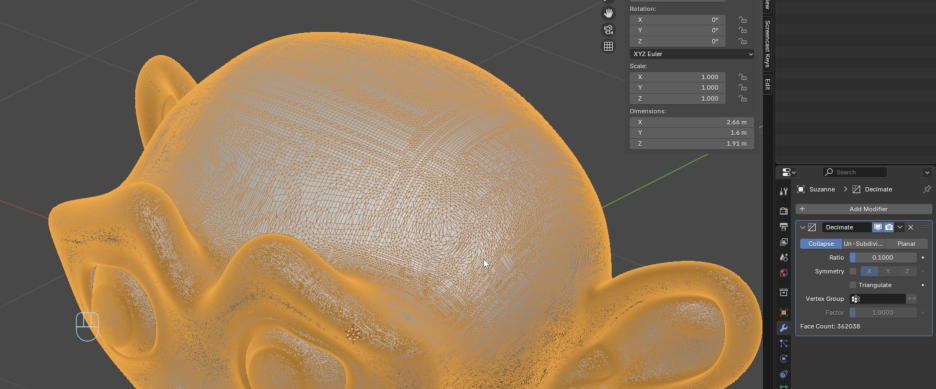
Task: Click the Decimate modifier name field
Action: pos(846,227)
